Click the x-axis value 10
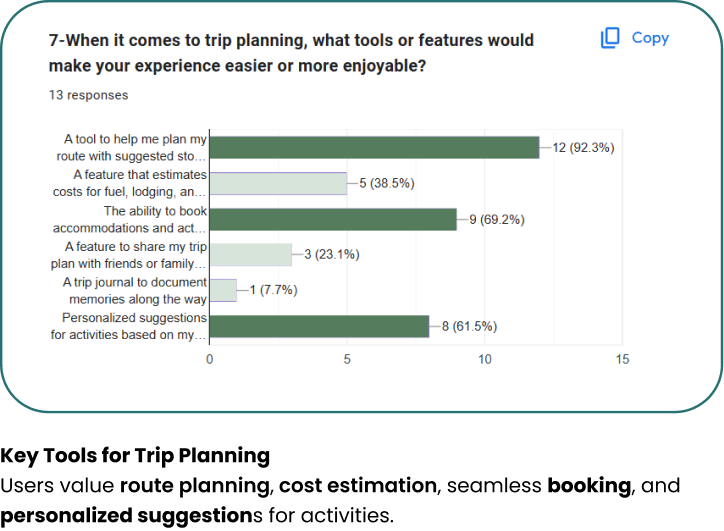724x531 pixels. 484,359
